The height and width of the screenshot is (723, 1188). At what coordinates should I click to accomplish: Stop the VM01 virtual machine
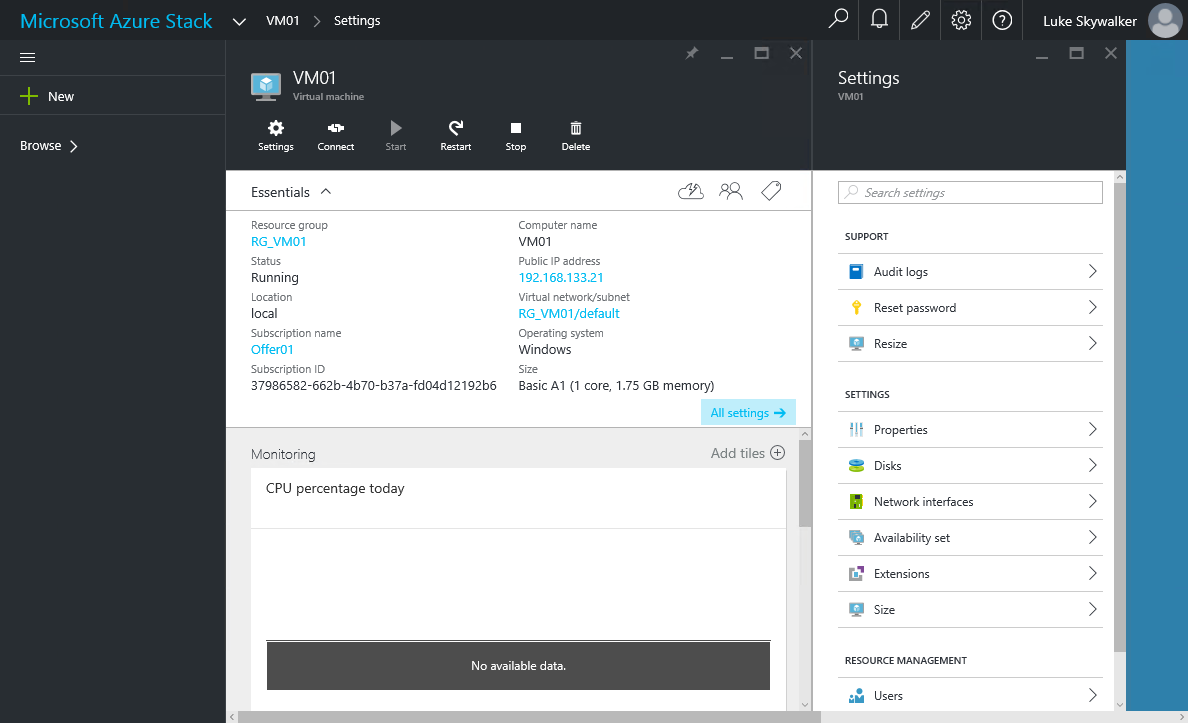coord(515,135)
